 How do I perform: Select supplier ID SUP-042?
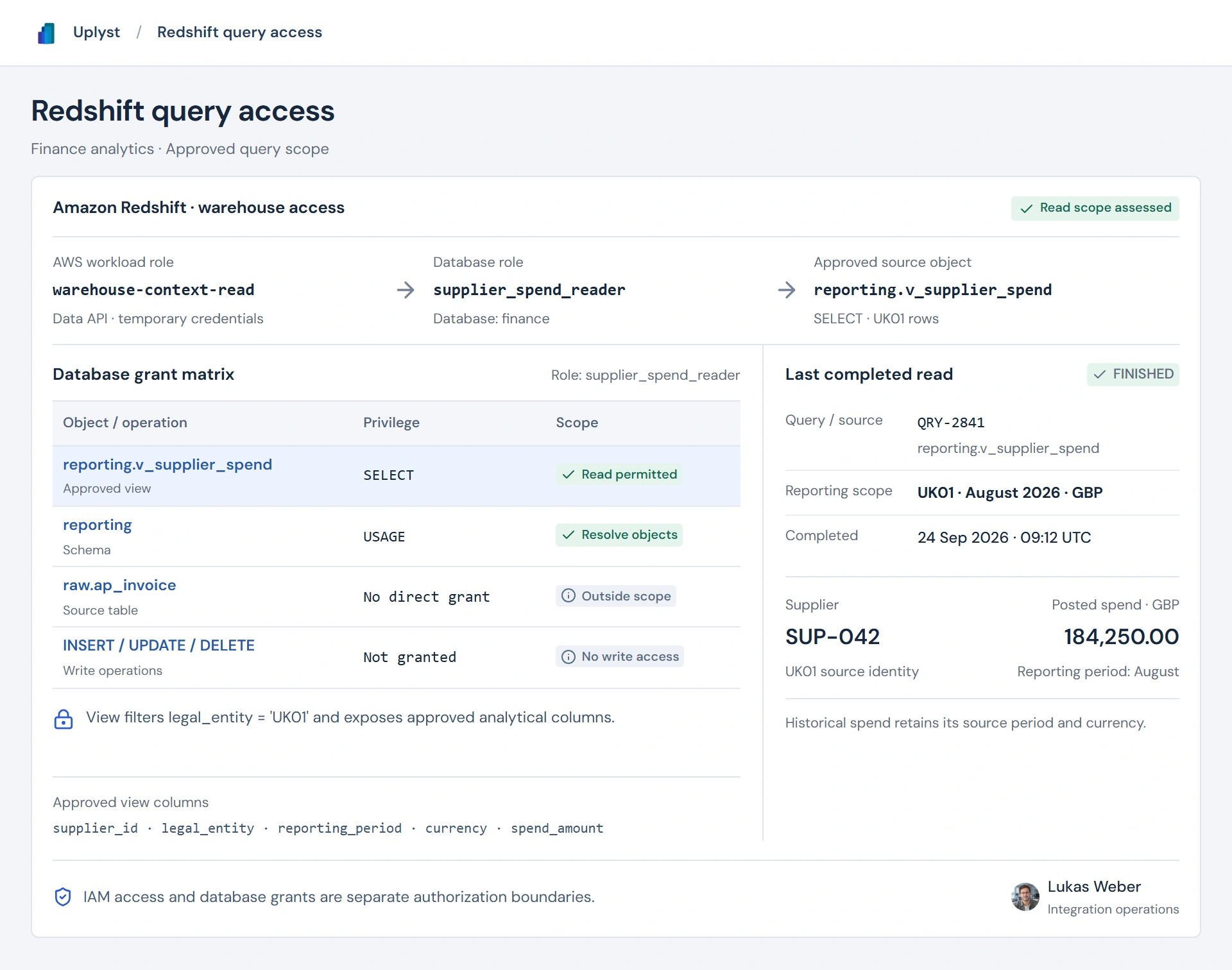(832, 637)
